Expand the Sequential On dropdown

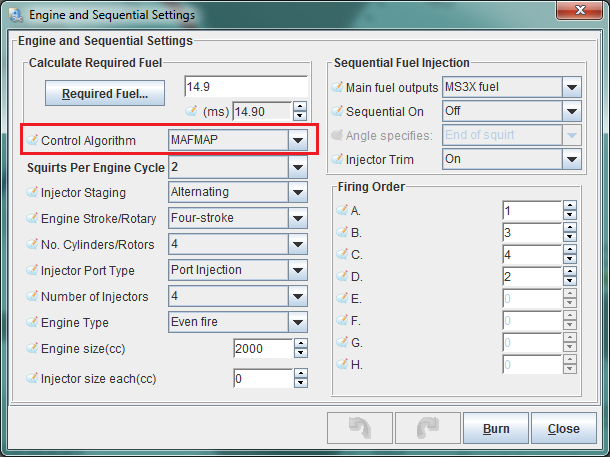[571, 111]
